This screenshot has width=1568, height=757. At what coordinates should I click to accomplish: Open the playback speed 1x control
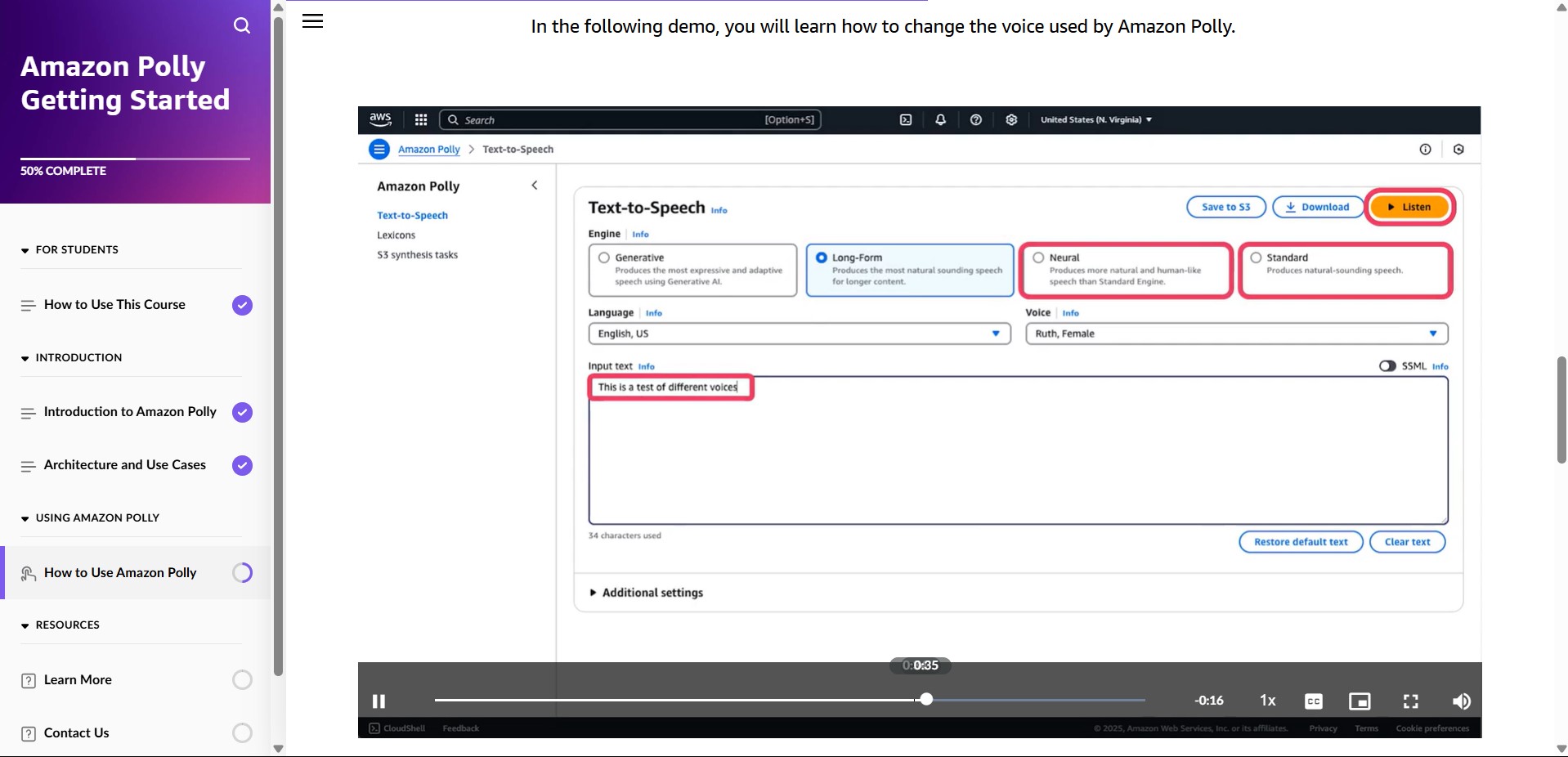coord(1268,701)
